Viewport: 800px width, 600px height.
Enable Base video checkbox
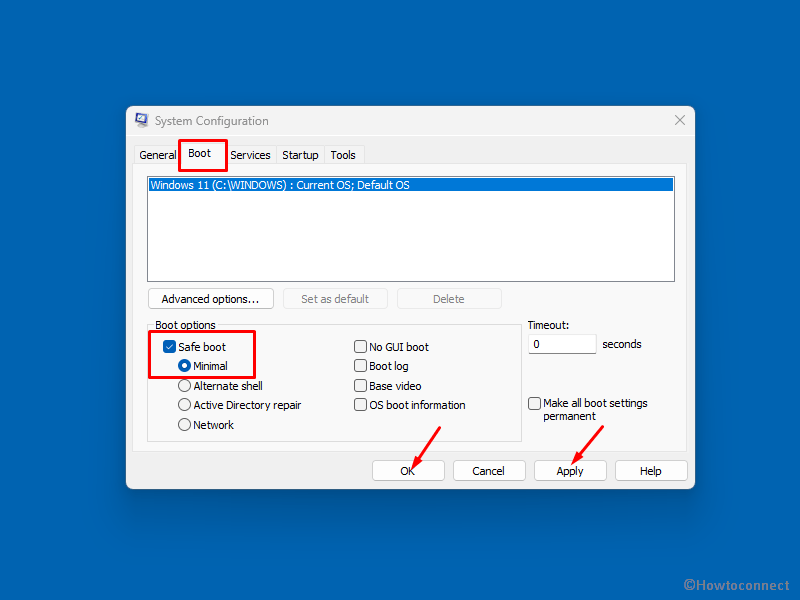pos(360,386)
